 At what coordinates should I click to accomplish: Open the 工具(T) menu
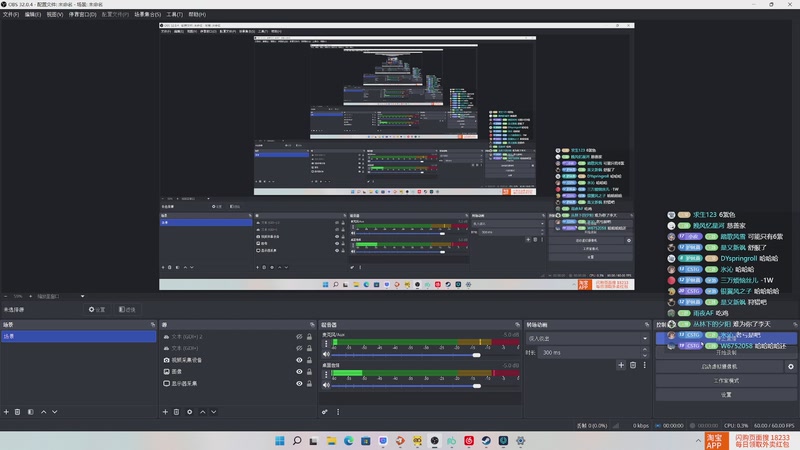coord(174,14)
